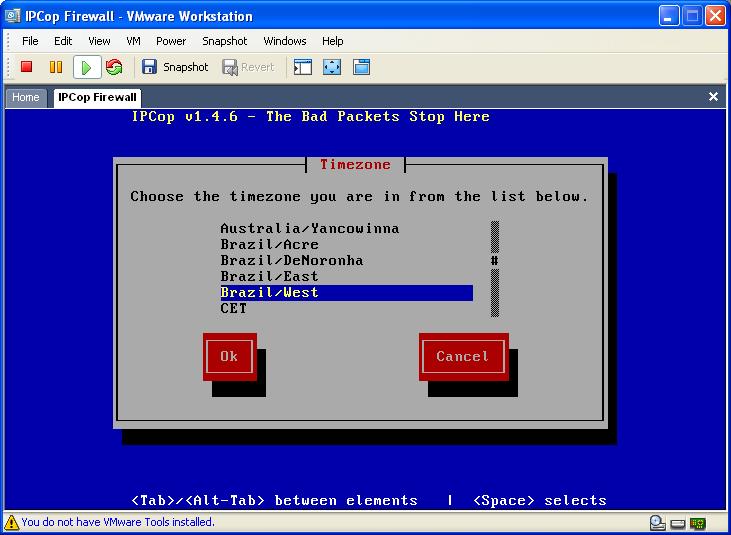Click the VMware window title bar icon
The height and width of the screenshot is (535, 731).
(13, 16)
